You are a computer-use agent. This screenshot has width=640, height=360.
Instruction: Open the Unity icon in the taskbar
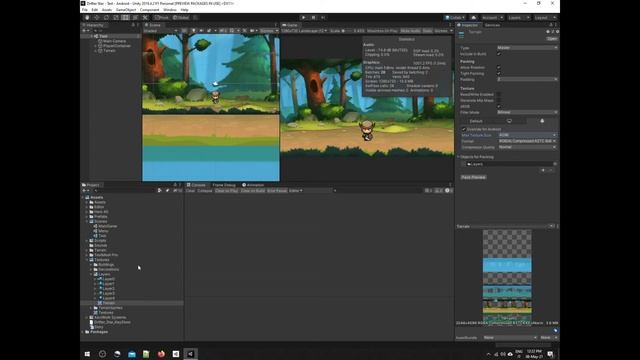(x=191, y=354)
